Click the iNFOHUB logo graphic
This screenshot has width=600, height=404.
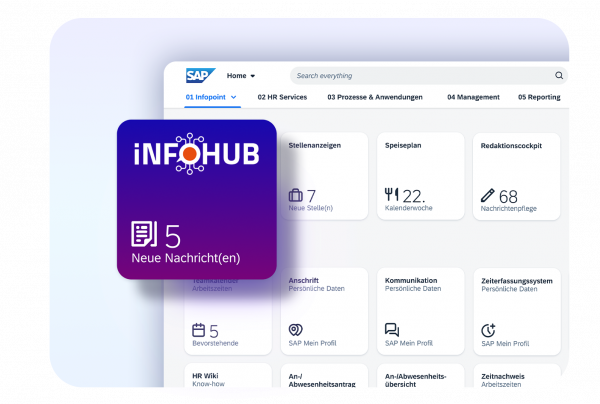coord(197,154)
